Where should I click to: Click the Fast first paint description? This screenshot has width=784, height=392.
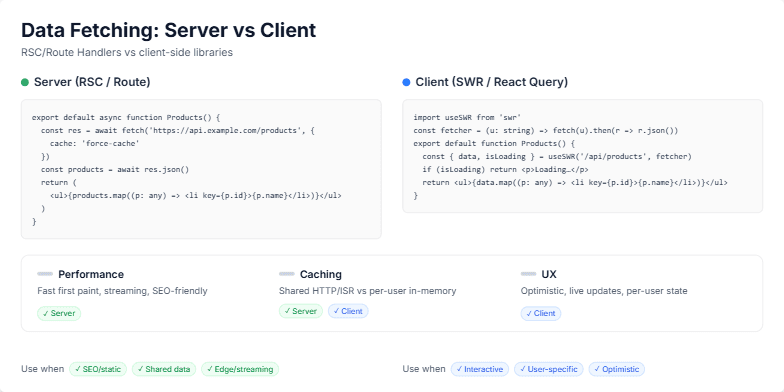click(122, 290)
